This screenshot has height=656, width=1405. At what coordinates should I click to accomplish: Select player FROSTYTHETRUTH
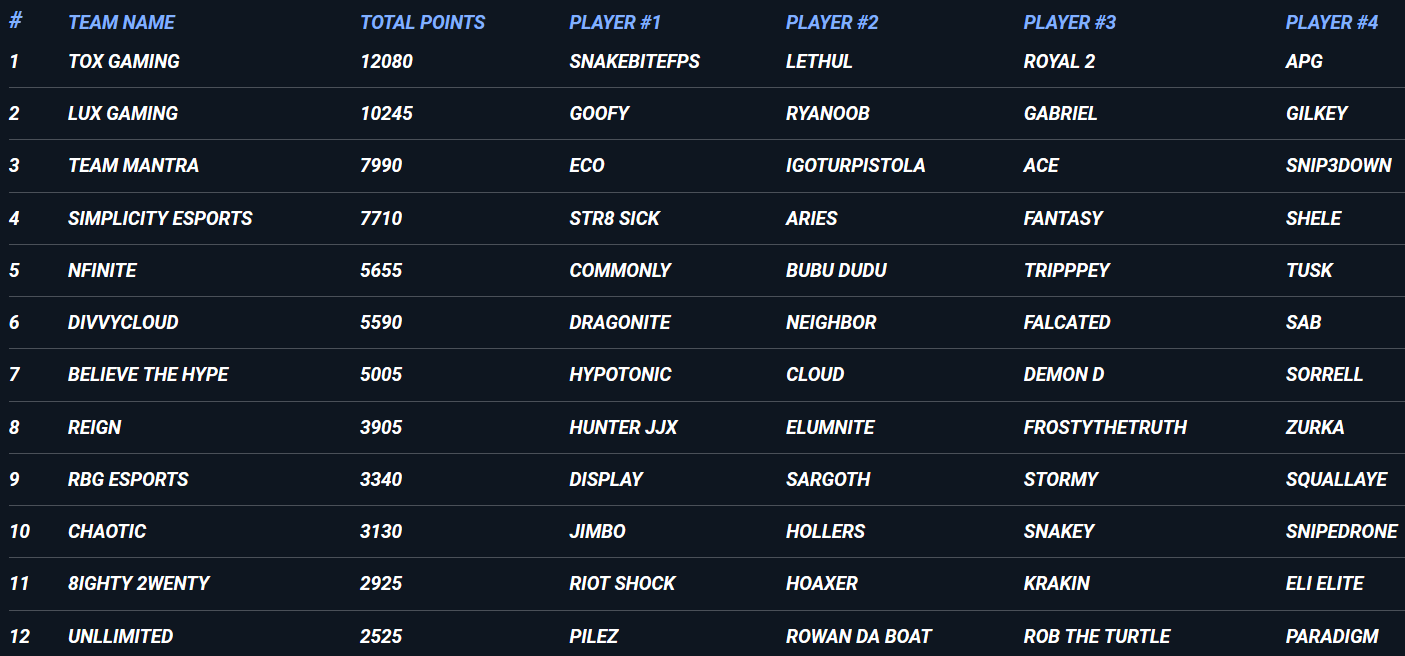(1105, 427)
